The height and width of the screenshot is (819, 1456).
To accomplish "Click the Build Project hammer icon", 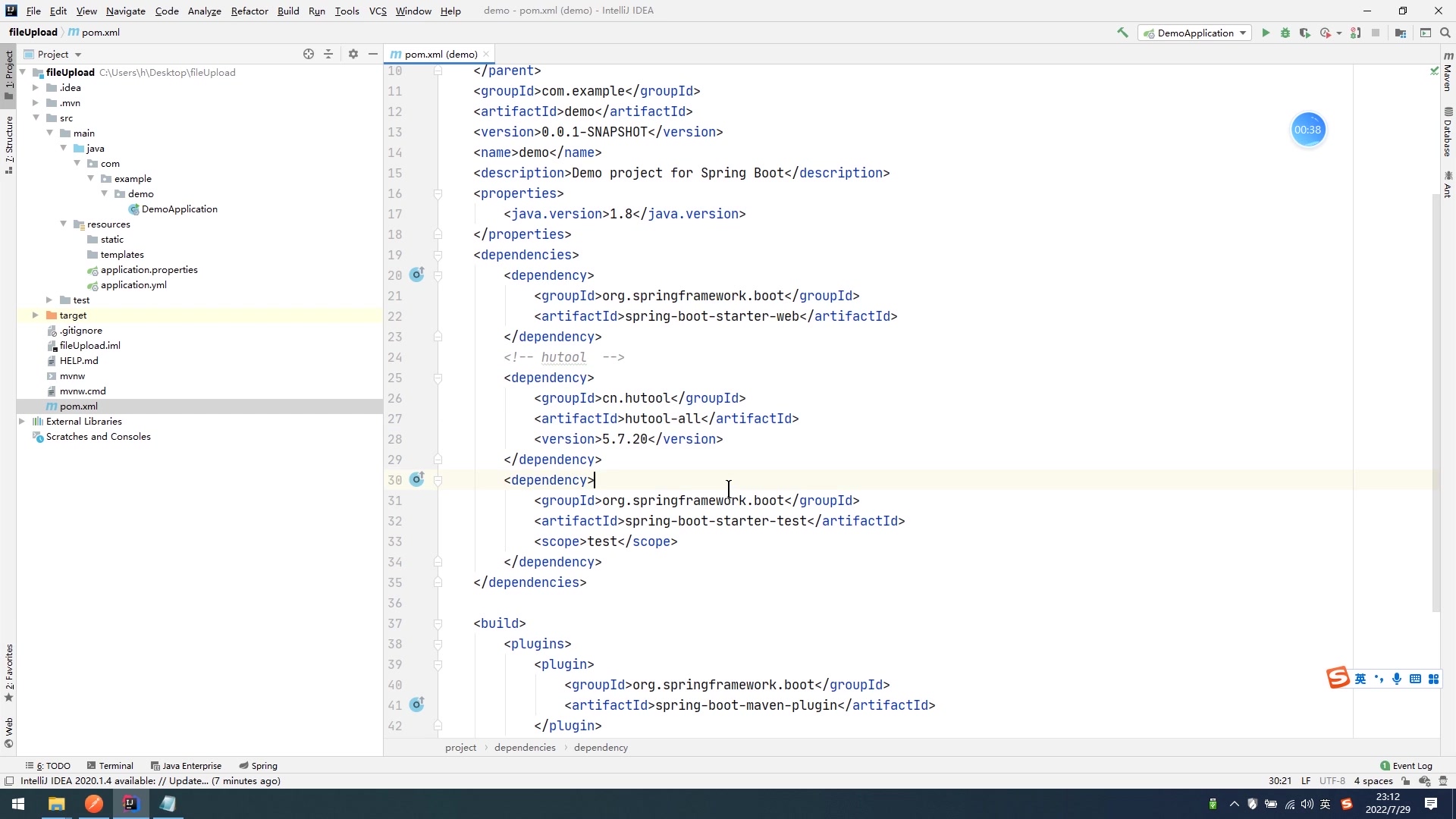I will 1122,33.
